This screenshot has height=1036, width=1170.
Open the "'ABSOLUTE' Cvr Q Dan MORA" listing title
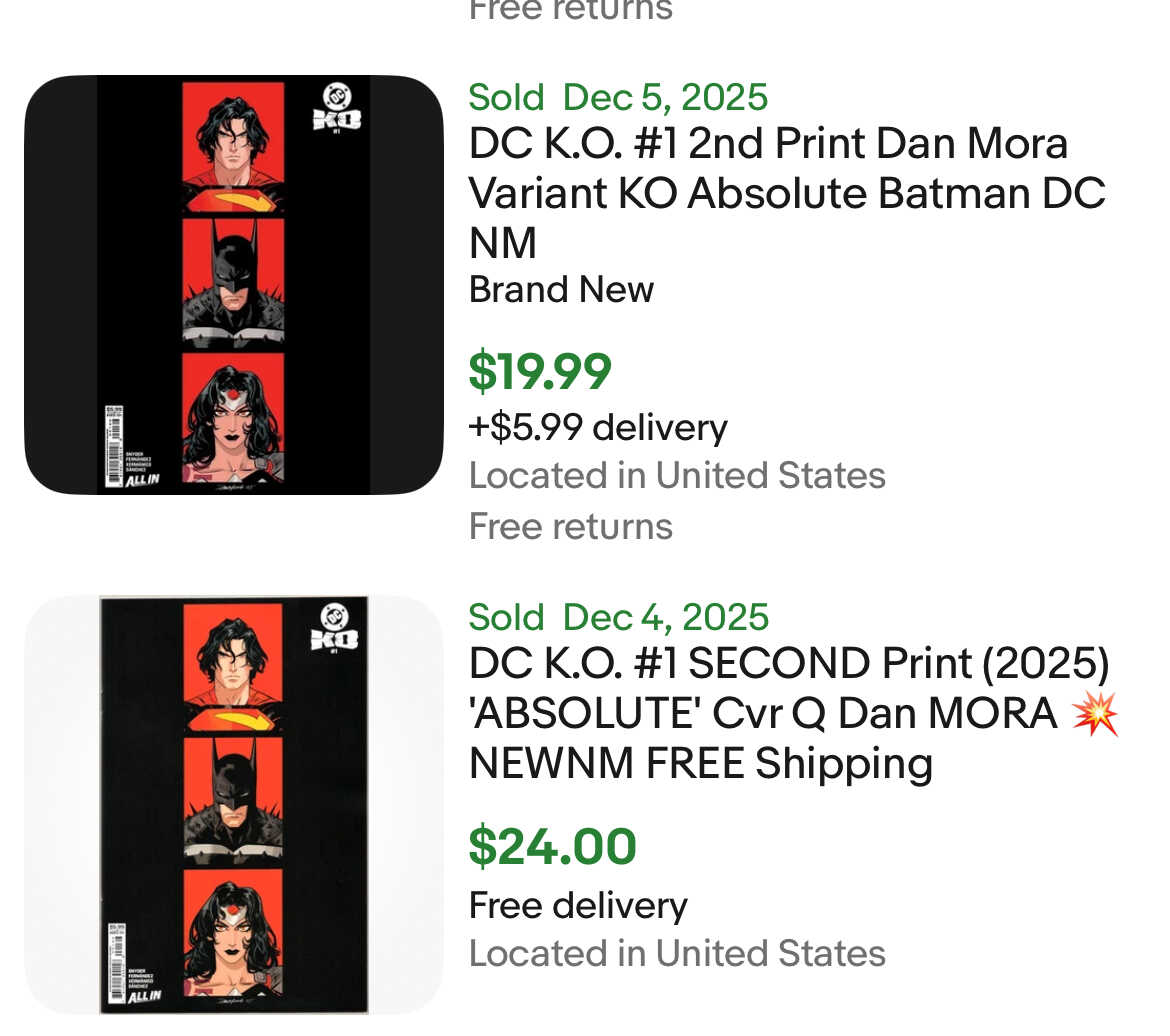(763, 714)
